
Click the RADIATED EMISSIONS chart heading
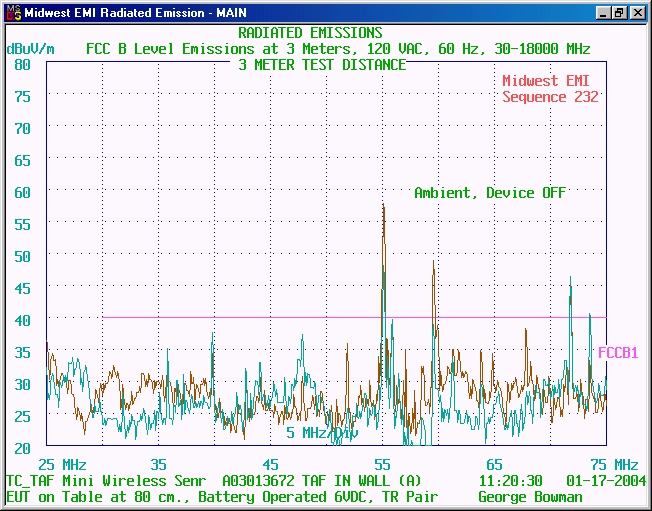[310, 33]
